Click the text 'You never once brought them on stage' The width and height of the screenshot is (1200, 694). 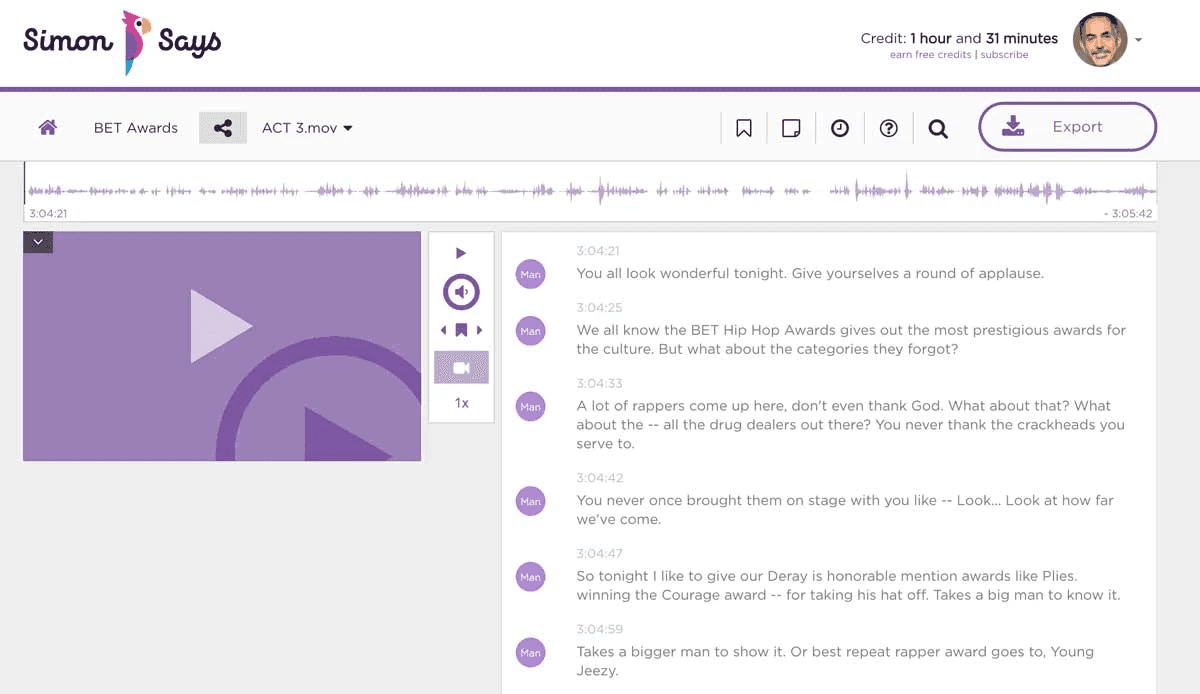pos(845,510)
